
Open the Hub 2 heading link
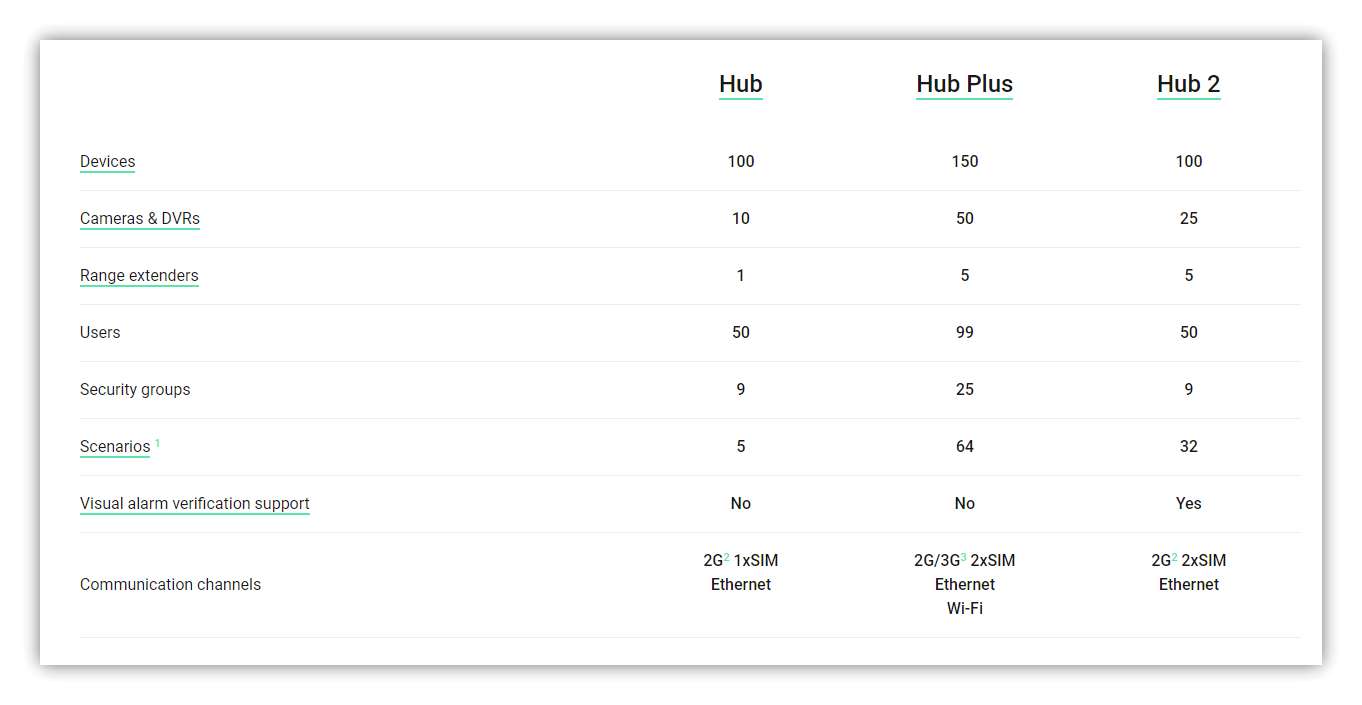1188,84
